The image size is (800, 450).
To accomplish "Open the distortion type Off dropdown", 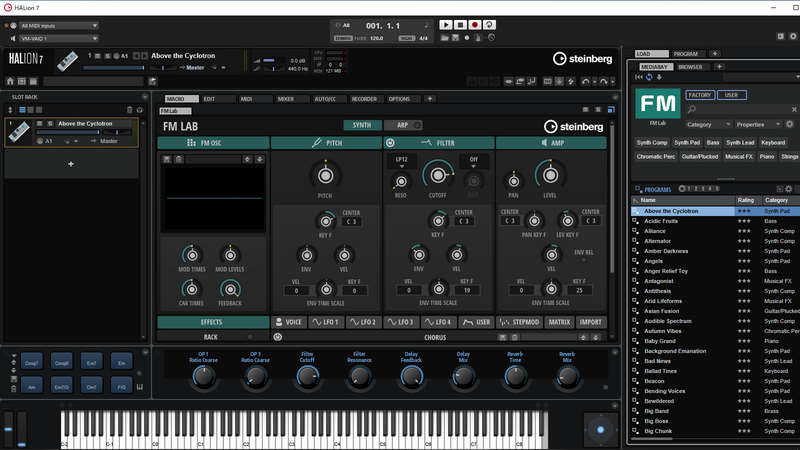I will point(473,161).
